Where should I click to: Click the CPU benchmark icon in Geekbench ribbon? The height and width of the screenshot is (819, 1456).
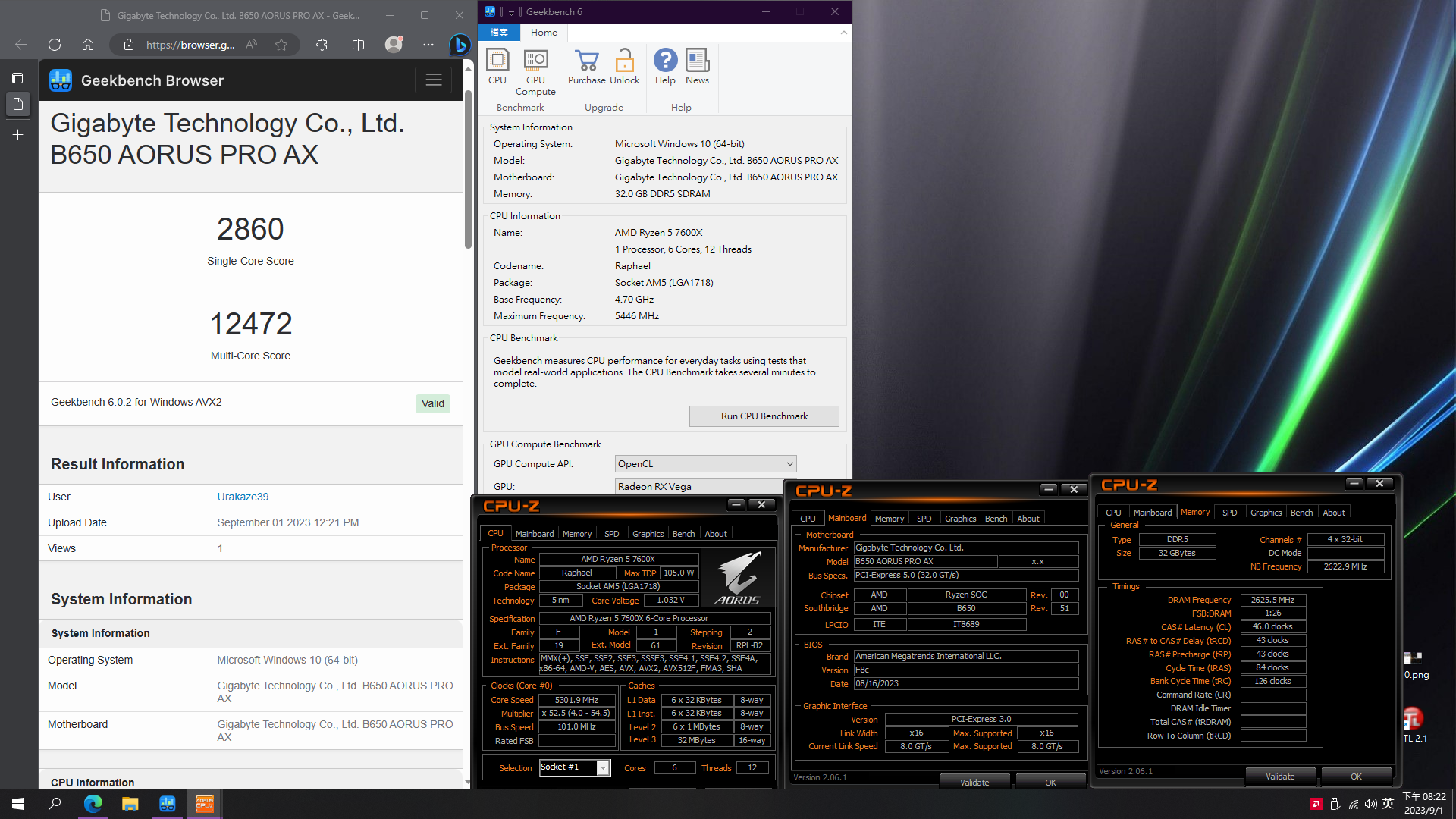click(497, 66)
